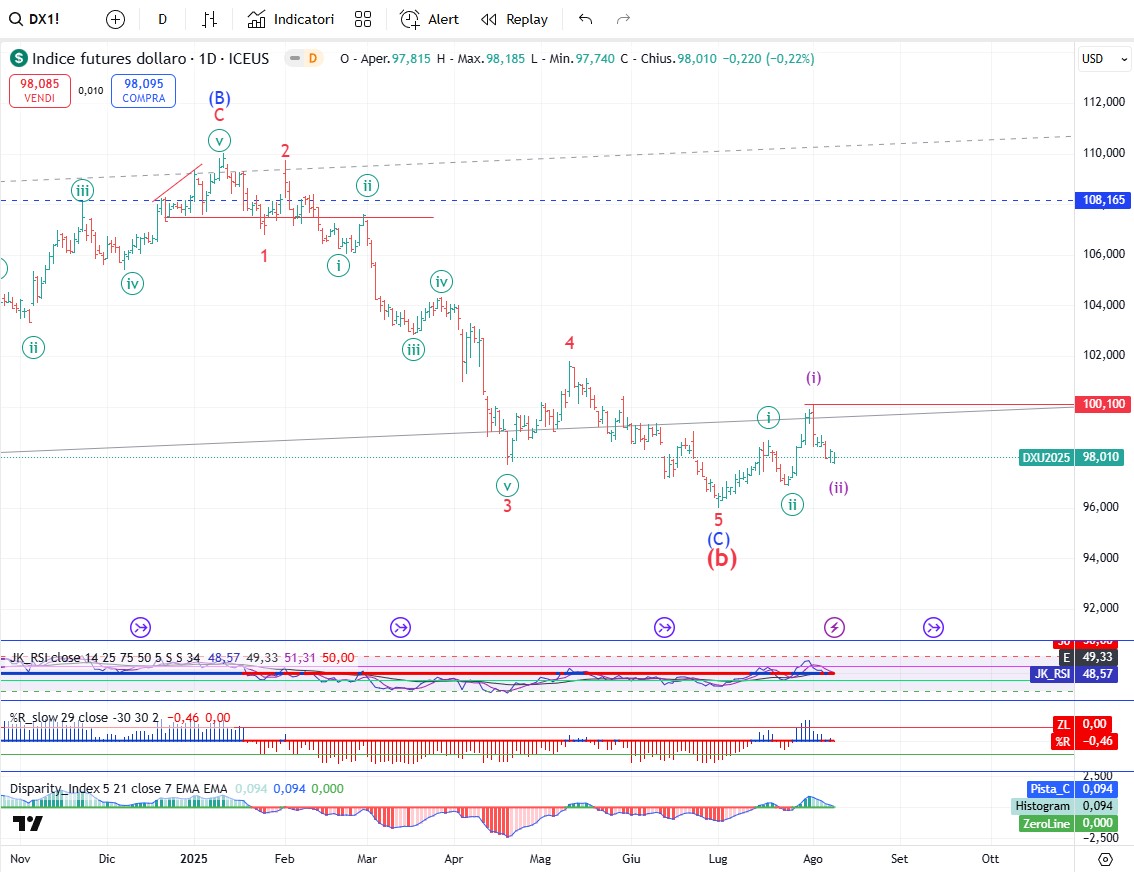This screenshot has height=872, width=1134.
Task: Select the 100,100 red price label
Action: [1104, 404]
